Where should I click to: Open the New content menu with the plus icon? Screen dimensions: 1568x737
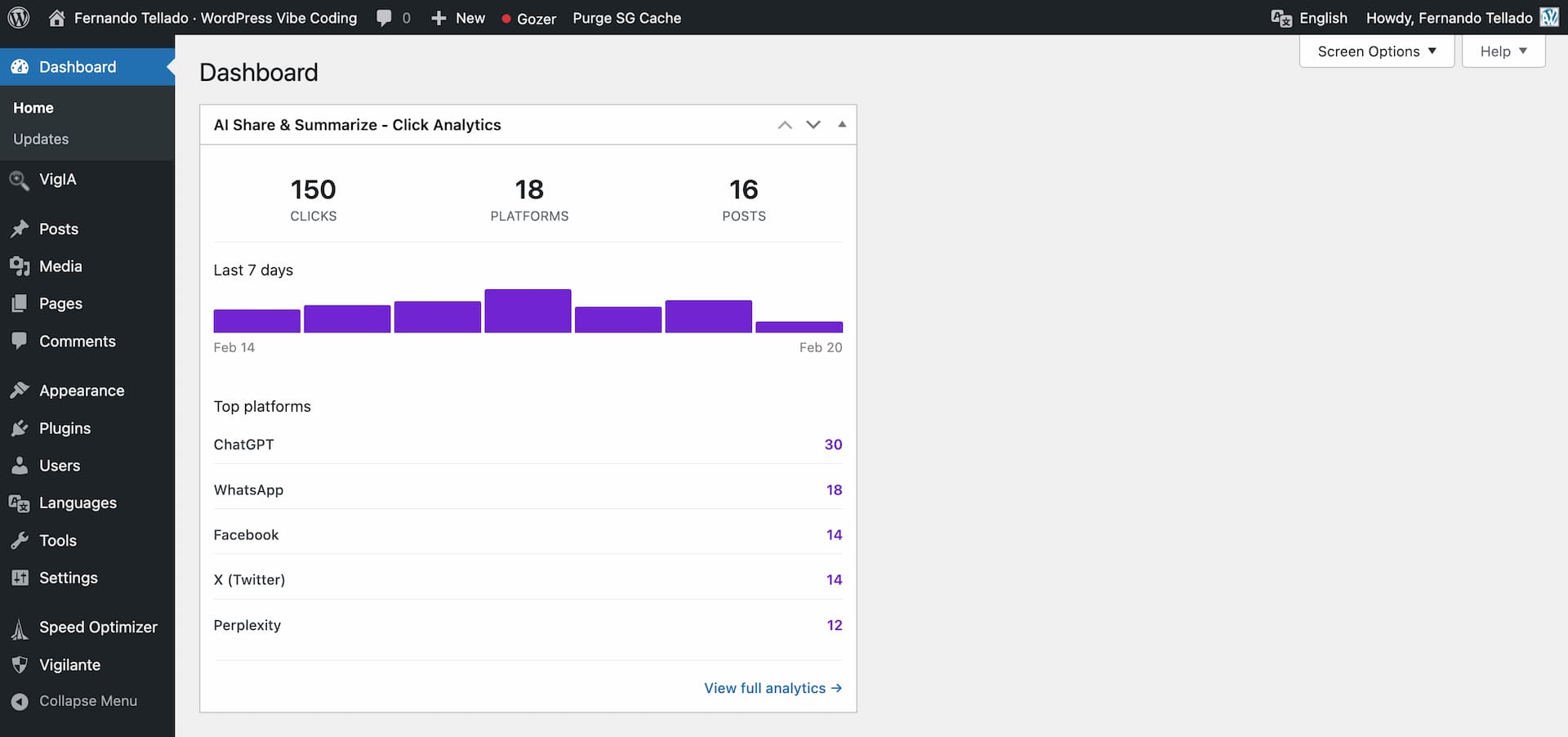coord(438,17)
